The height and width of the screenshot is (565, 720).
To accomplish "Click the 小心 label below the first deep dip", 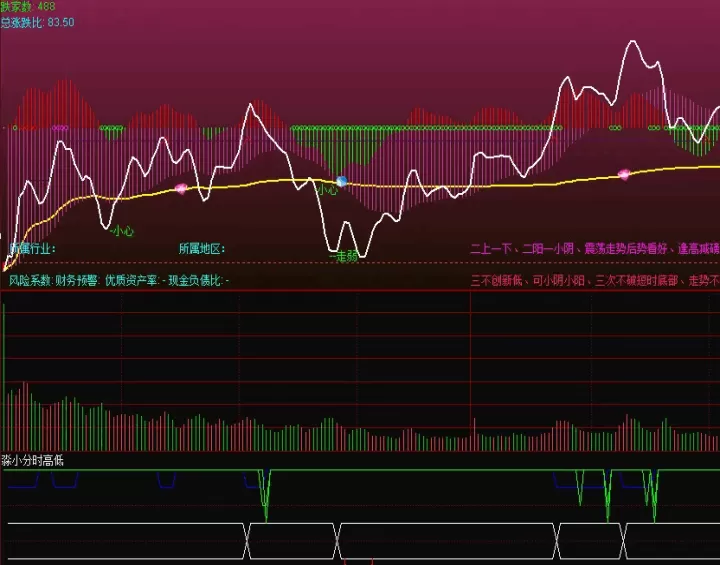I will pyautogui.click(x=122, y=231).
